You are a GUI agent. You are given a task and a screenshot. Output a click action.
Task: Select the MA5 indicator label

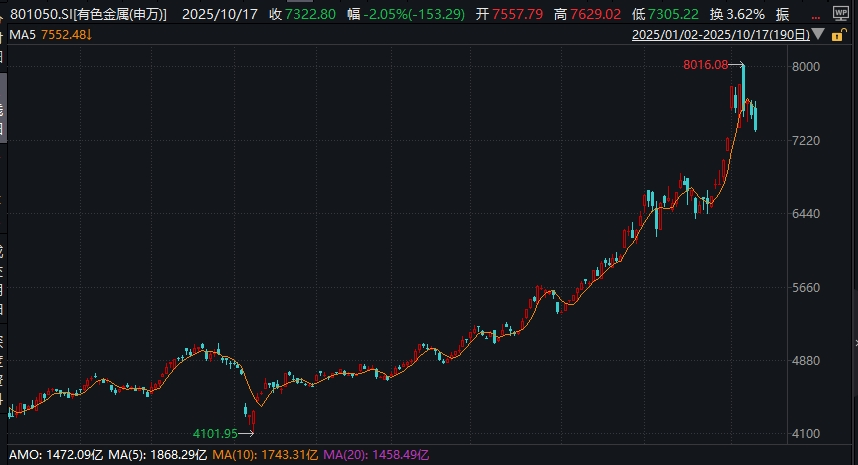[x=22, y=36]
